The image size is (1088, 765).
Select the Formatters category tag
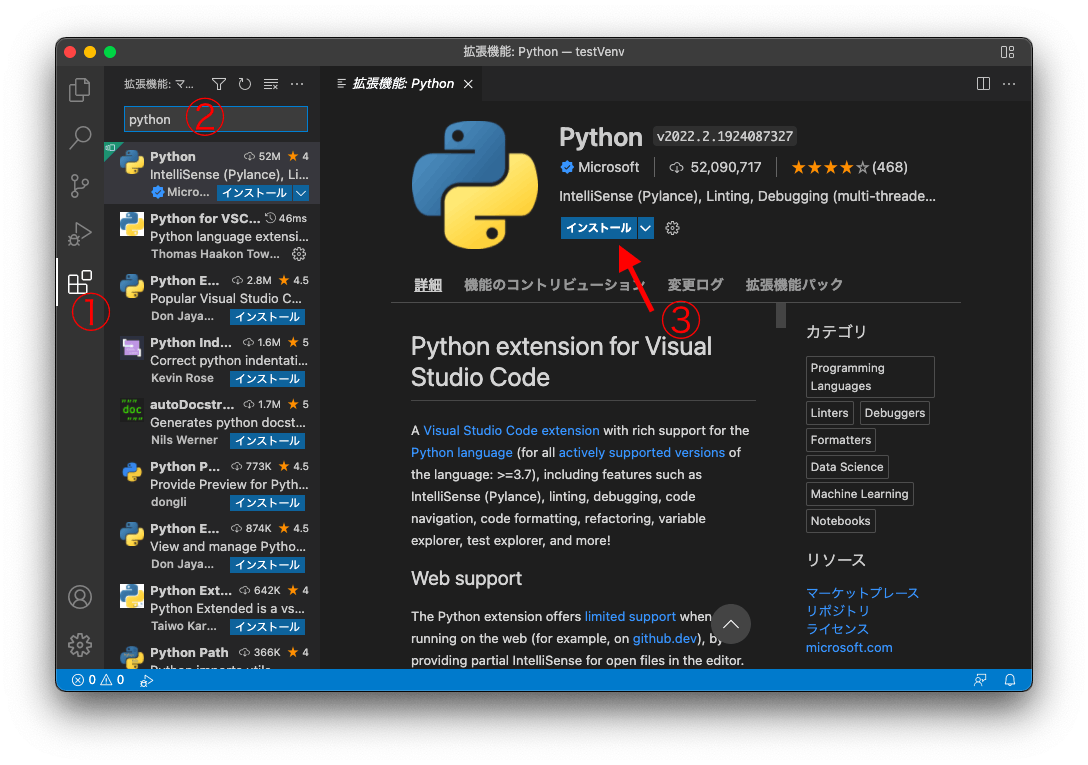coord(841,440)
